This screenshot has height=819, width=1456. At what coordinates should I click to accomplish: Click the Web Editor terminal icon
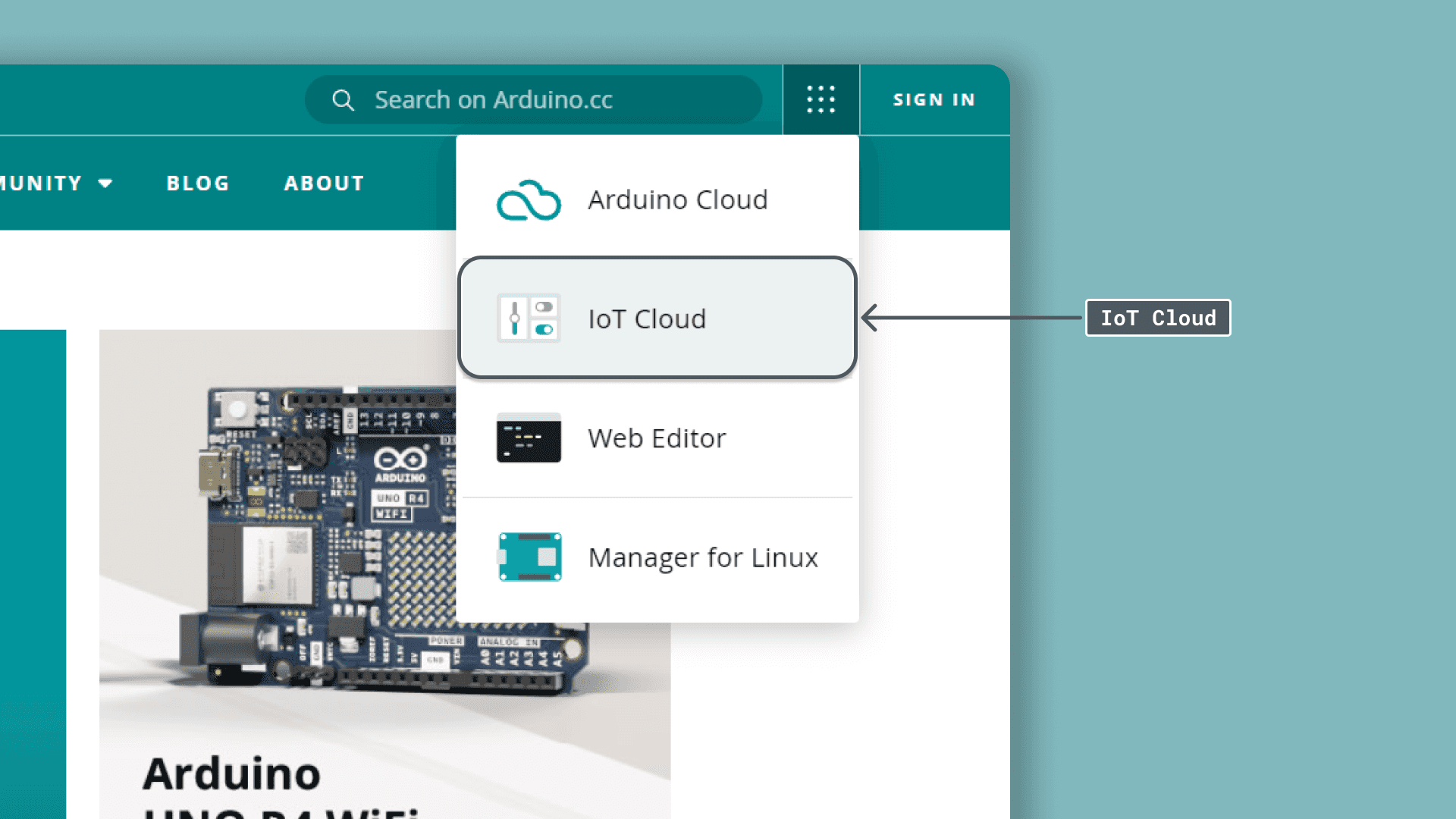529,438
